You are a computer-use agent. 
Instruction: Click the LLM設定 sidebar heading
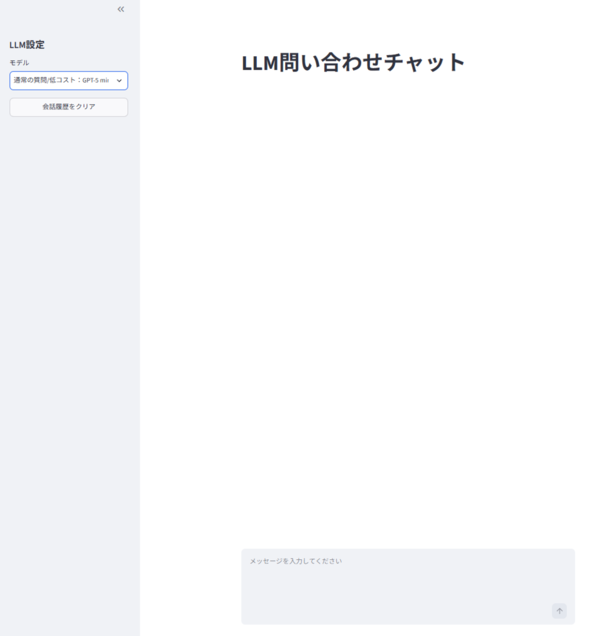[27, 45]
